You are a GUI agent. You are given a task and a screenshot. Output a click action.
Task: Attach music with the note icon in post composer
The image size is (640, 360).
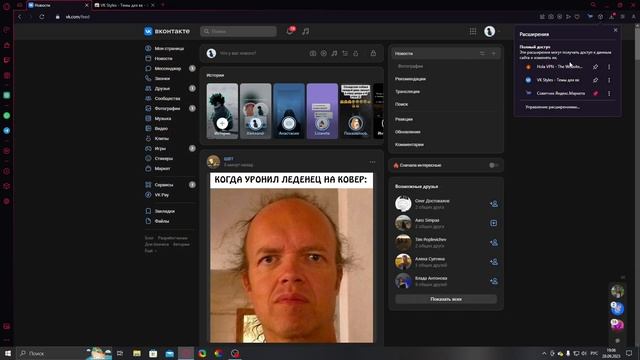point(334,53)
